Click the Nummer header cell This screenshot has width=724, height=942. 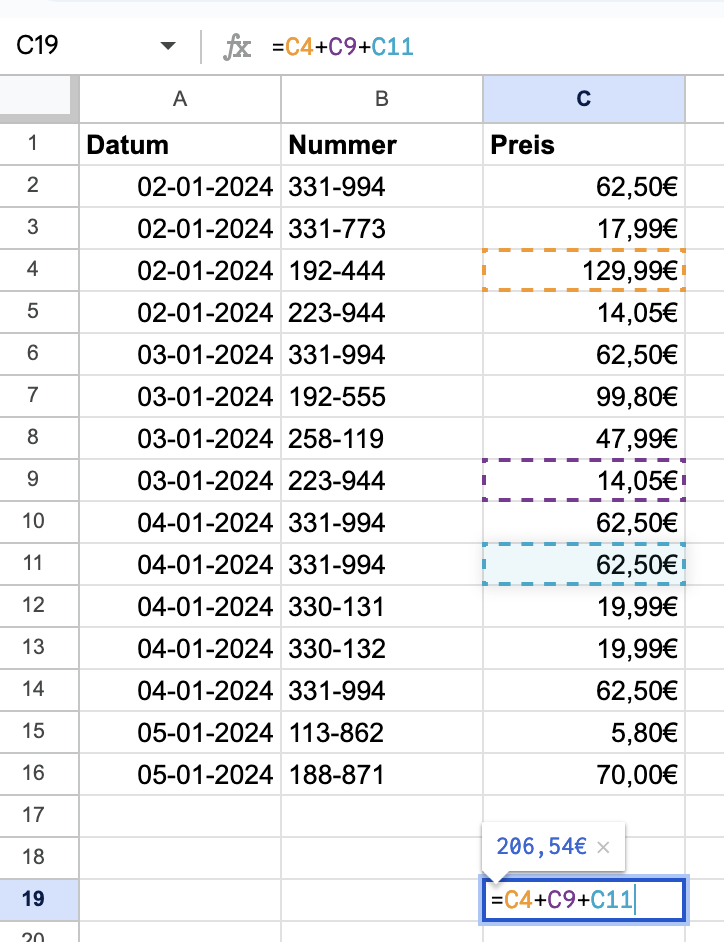tap(382, 145)
